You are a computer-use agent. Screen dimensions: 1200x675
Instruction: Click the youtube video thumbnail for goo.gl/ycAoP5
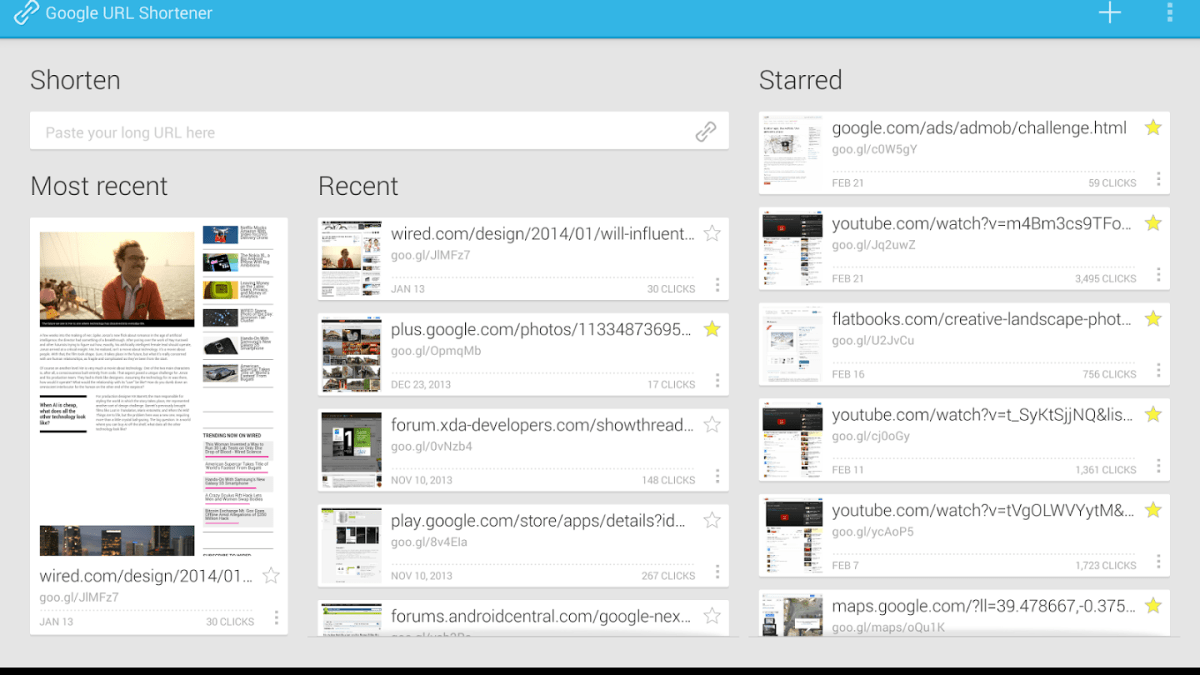coord(790,535)
